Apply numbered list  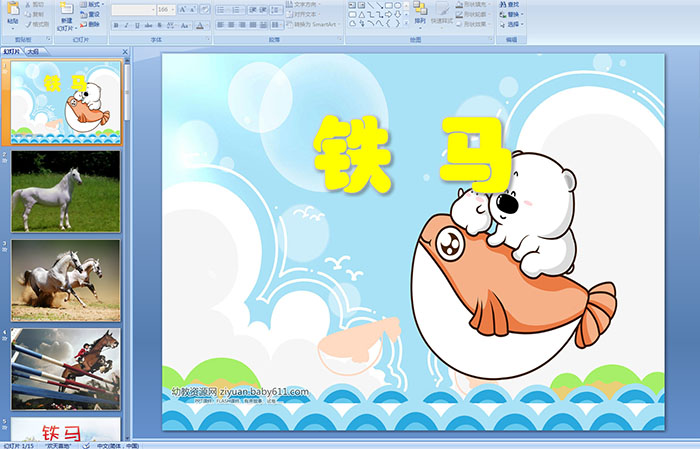pos(238,9)
